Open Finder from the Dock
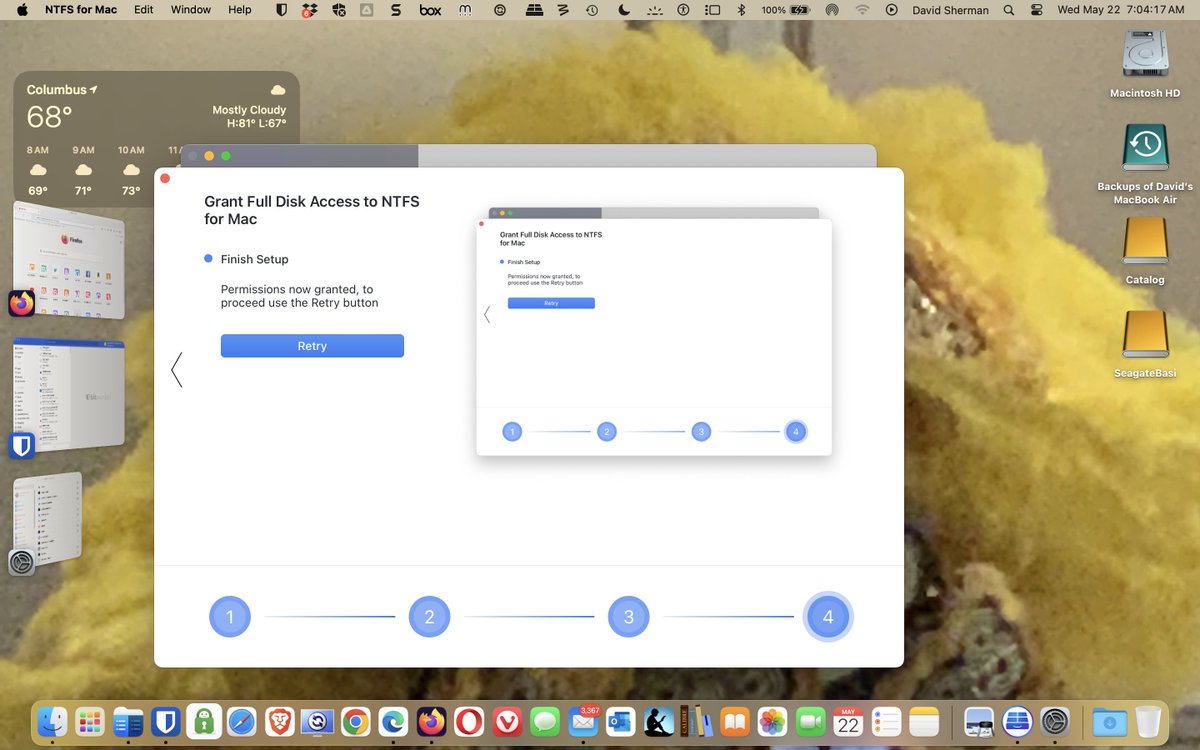The height and width of the screenshot is (750, 1200). pyautogui.click(x=50, y=722)
